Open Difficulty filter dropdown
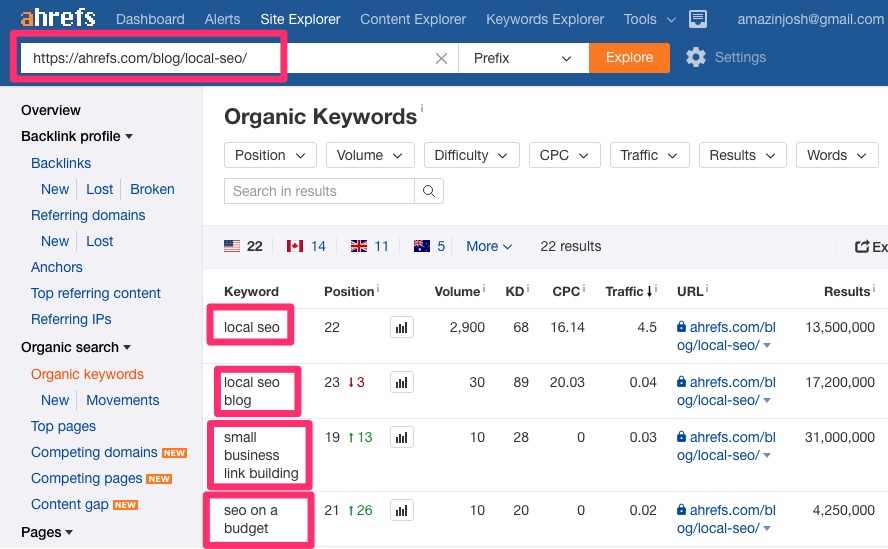The width and height of the screenshot is (888, 549). point(471,155)
